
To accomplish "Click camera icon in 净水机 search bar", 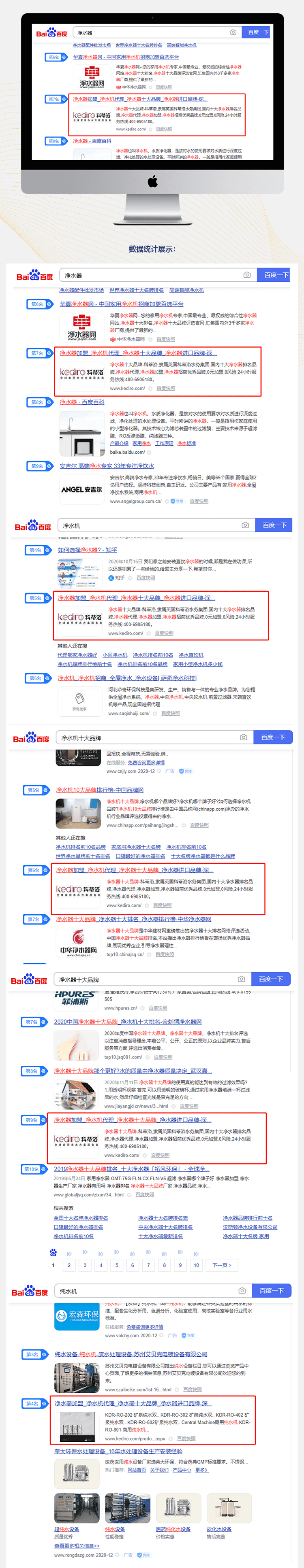I will (x=245, y=525).
